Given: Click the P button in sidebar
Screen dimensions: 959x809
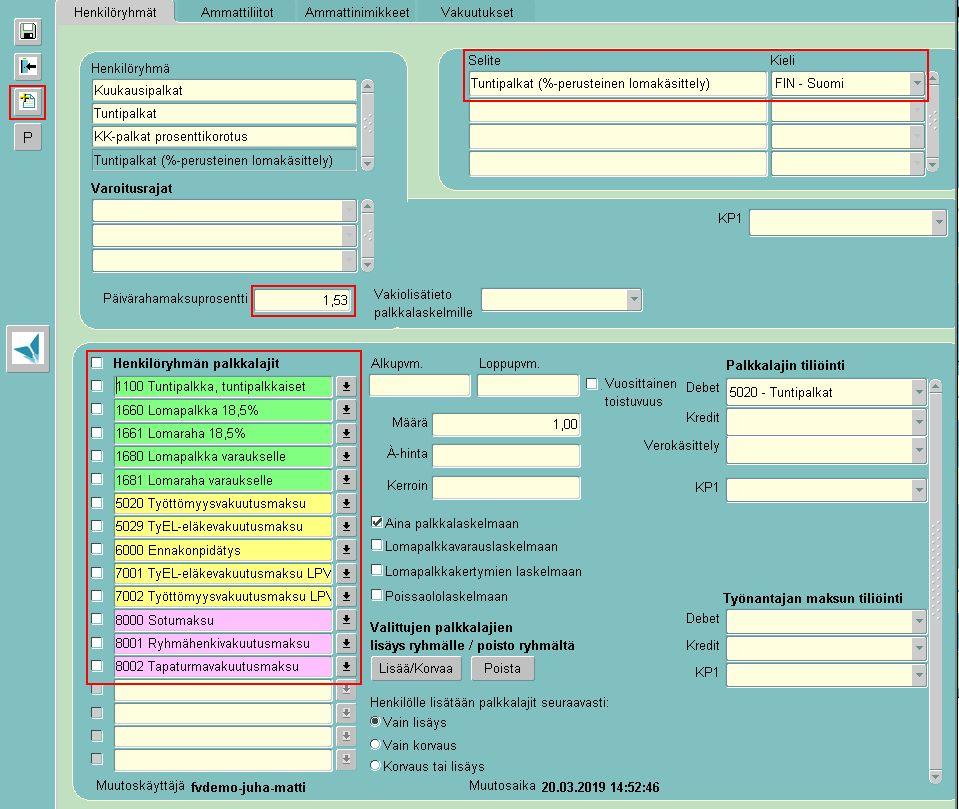Looking at the screenshot, I should (x=28, y=137).
